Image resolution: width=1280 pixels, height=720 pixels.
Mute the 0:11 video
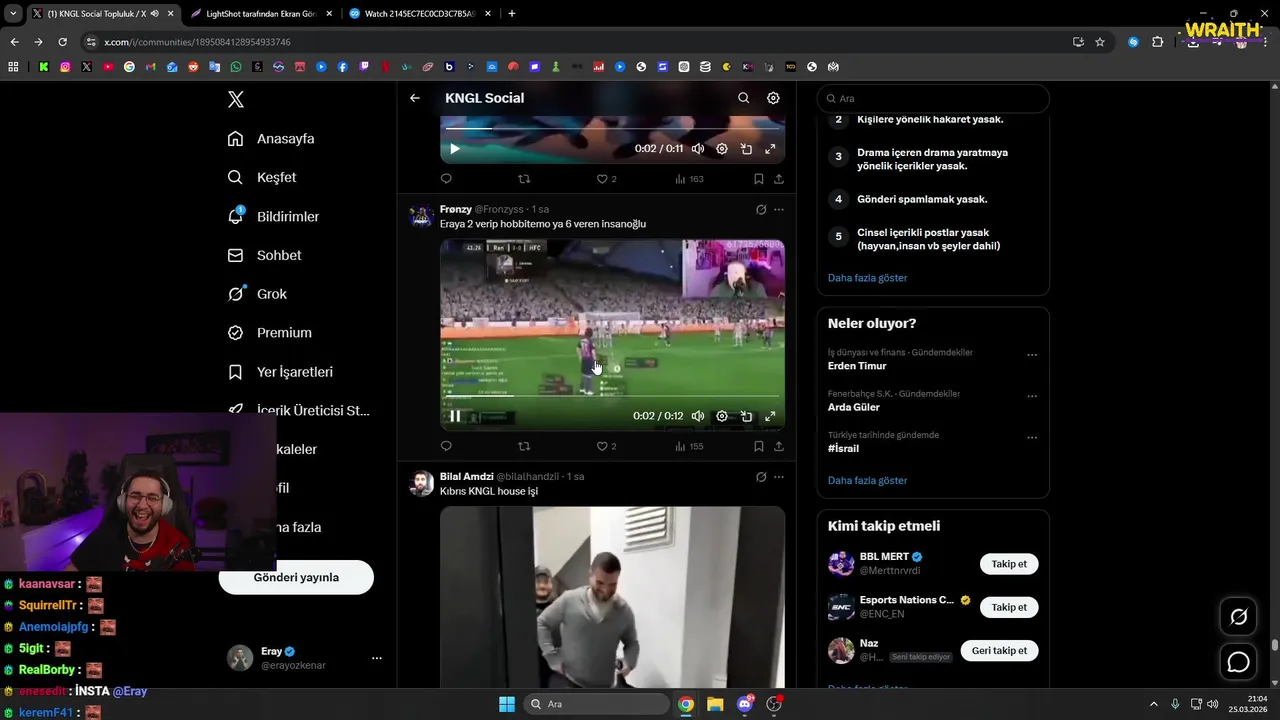point(698,149)
